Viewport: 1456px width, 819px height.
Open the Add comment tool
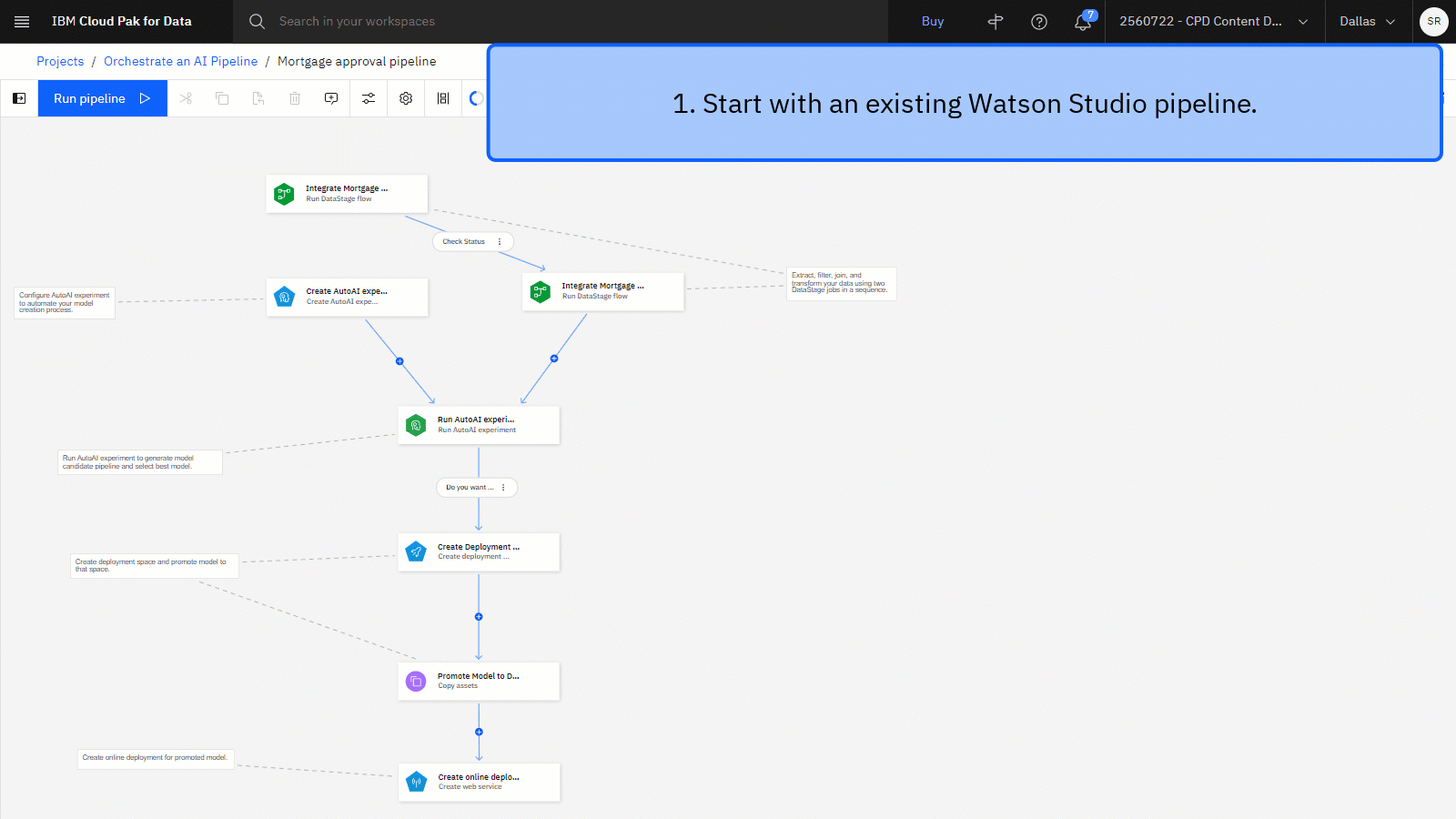[x=331, y=98]
